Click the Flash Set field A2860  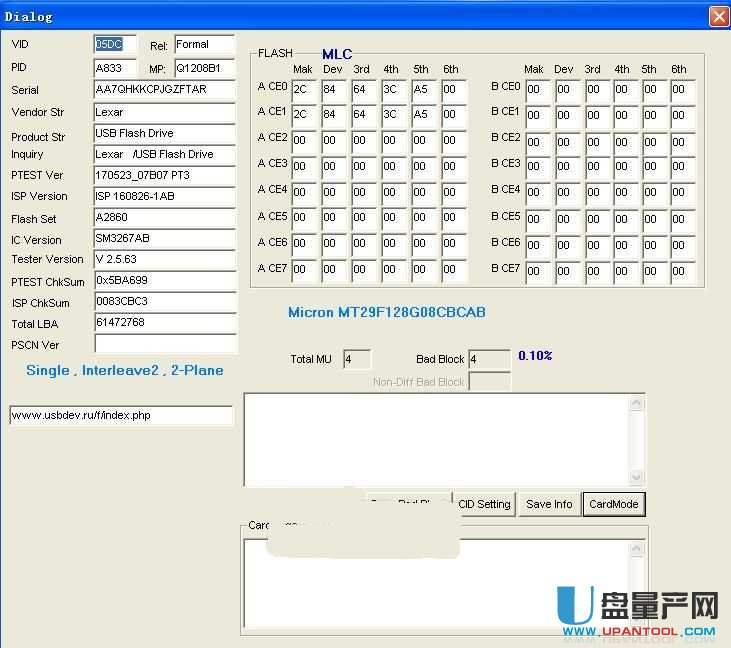(164, 218)
